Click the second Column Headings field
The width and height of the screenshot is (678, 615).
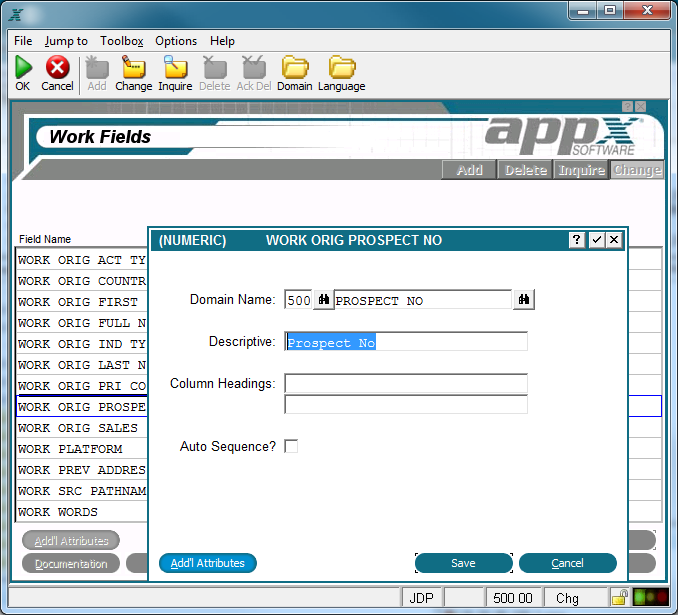tap(406, 404)
